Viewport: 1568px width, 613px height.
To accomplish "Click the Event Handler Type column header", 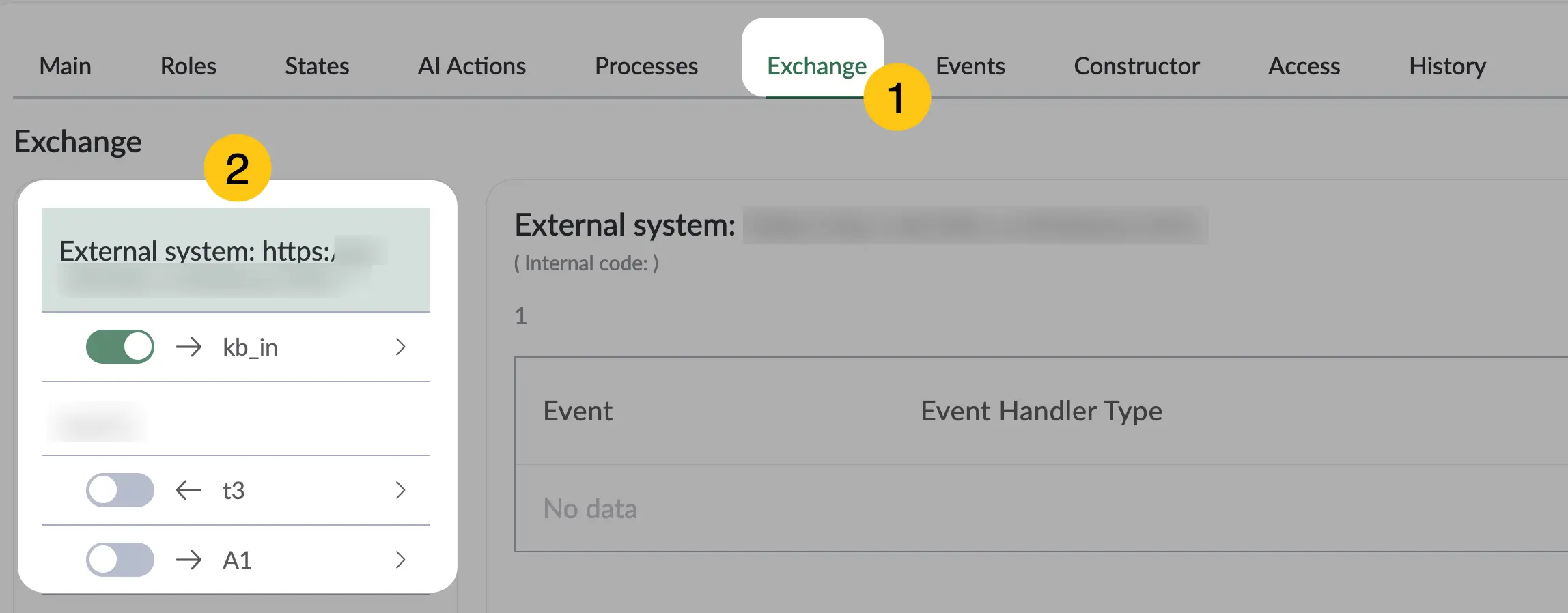I will coord(1041,411).
